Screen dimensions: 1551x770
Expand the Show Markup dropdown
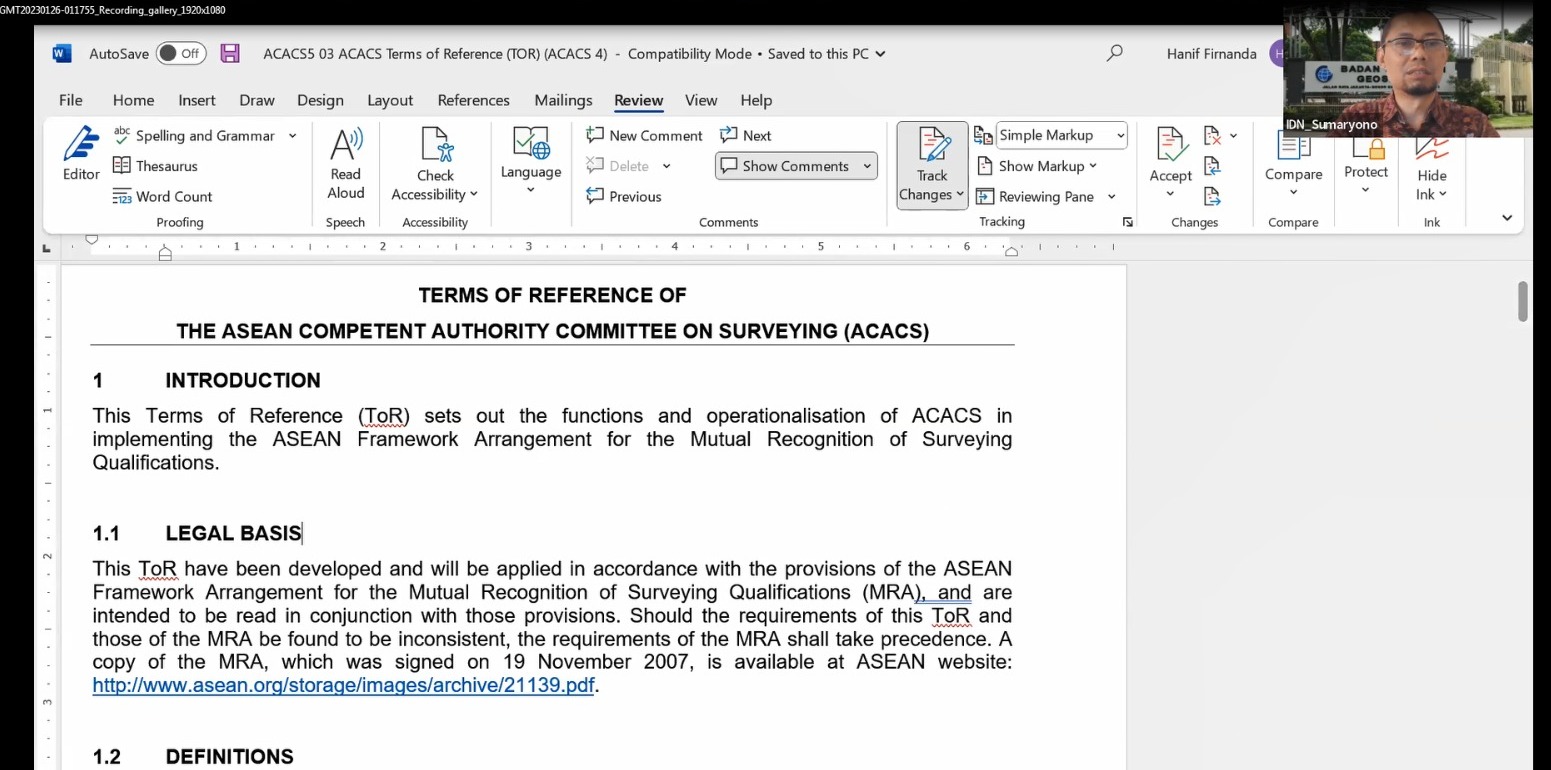tap(1039, 166)
